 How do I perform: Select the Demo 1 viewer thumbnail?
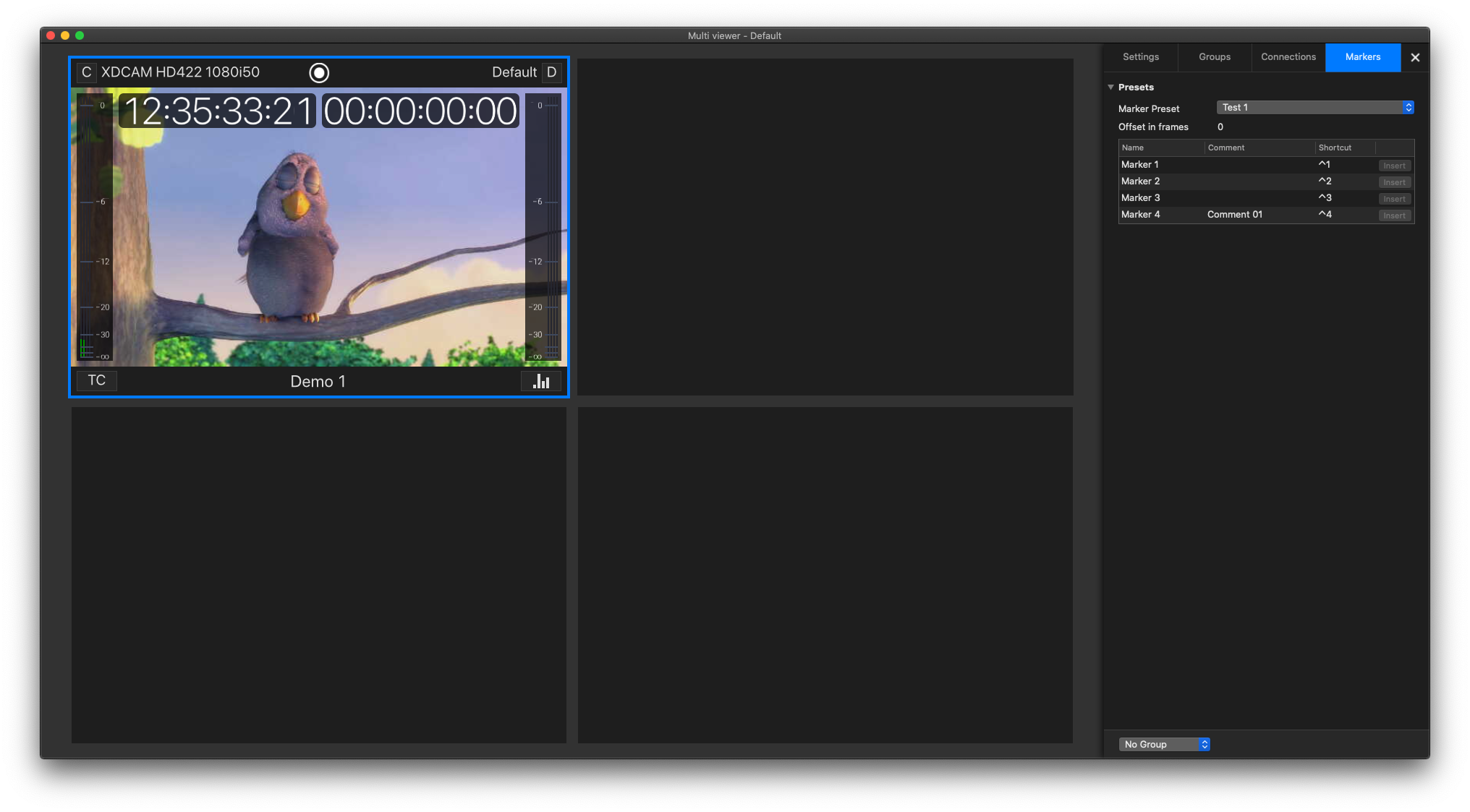[x=319, y=227]
